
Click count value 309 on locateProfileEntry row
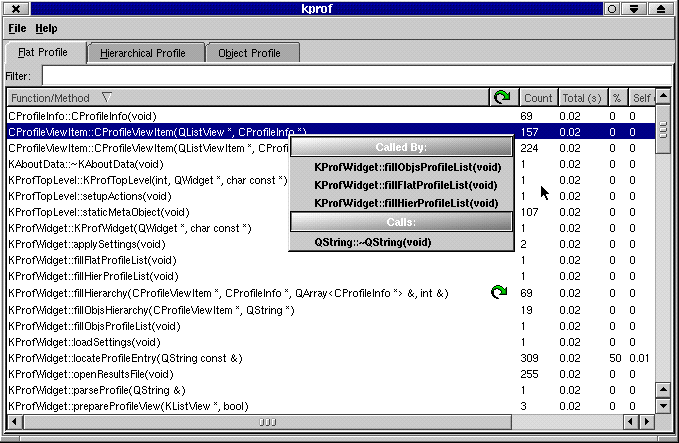(529, 358)
